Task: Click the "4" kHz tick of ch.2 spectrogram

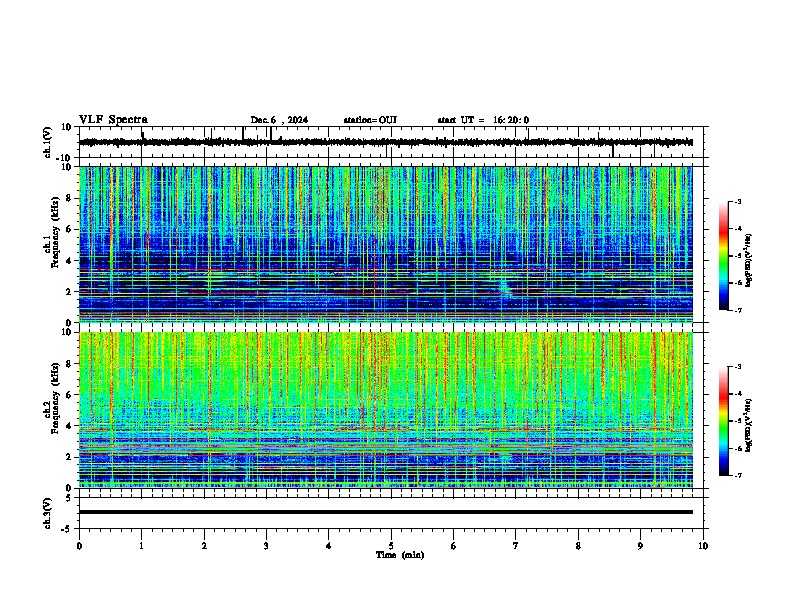Action: (x=69, y=426)
